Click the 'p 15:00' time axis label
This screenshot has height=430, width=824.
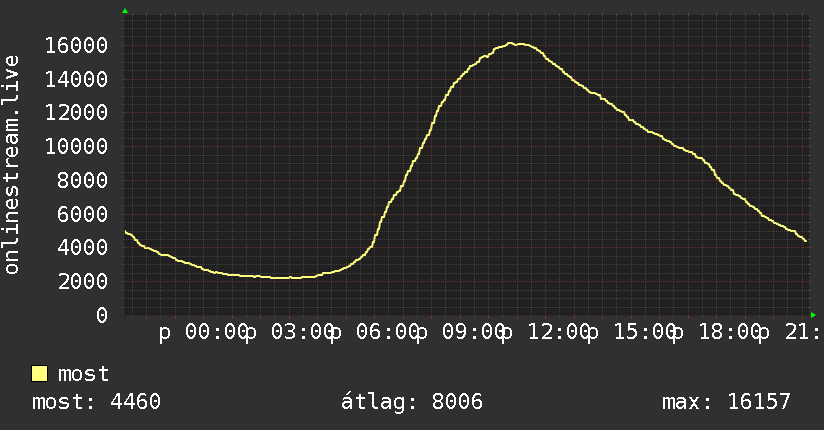632,333
